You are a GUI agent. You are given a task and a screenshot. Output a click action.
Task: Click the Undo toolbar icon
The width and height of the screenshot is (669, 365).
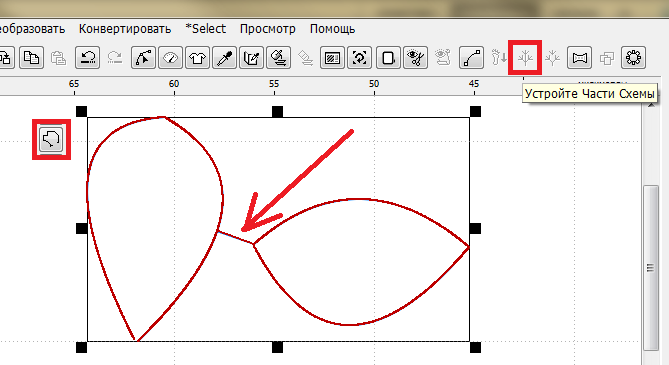[x=87, y=58]
